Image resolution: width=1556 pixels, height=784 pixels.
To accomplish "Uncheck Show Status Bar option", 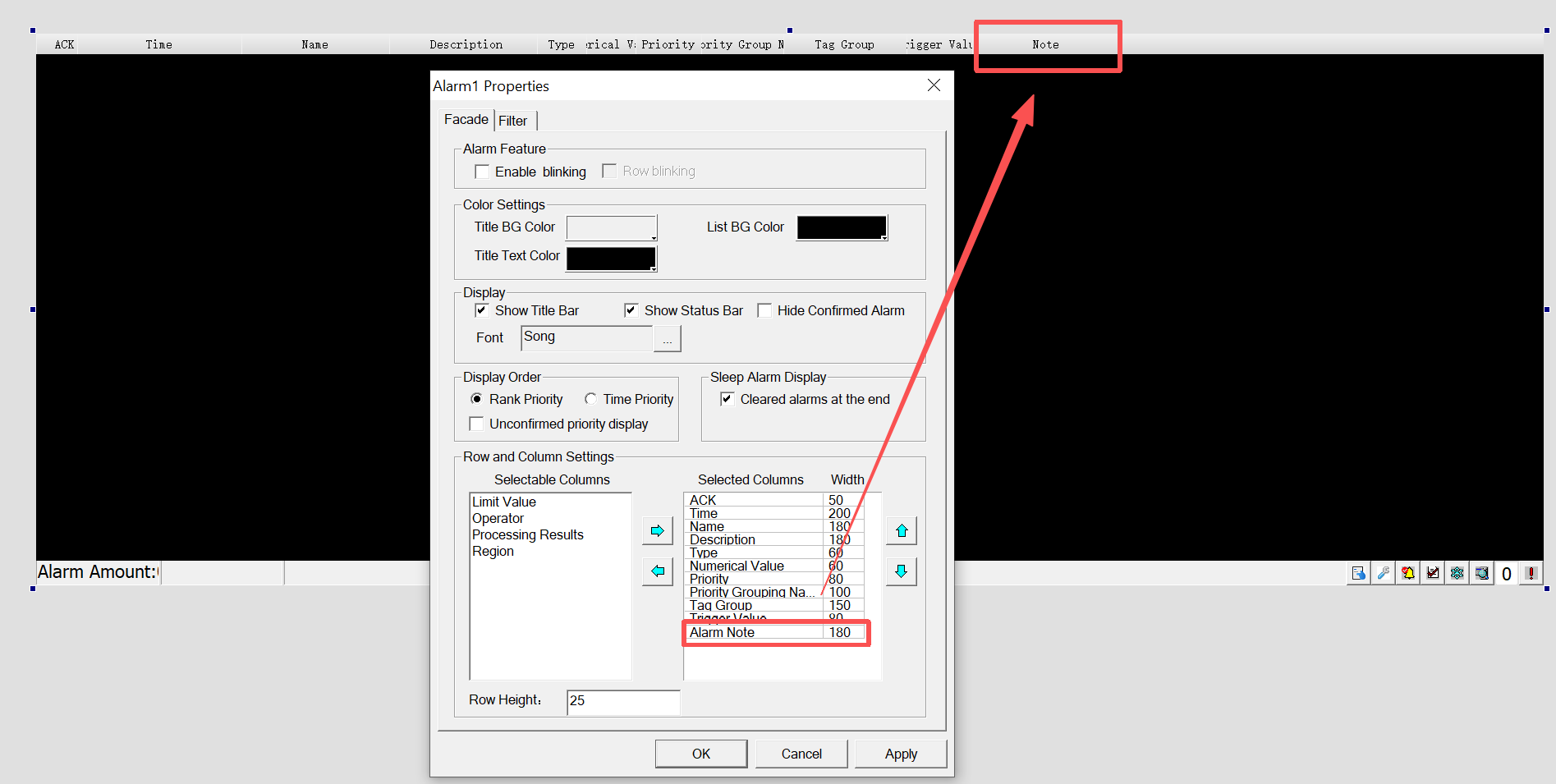I will (x=631, y=310).
